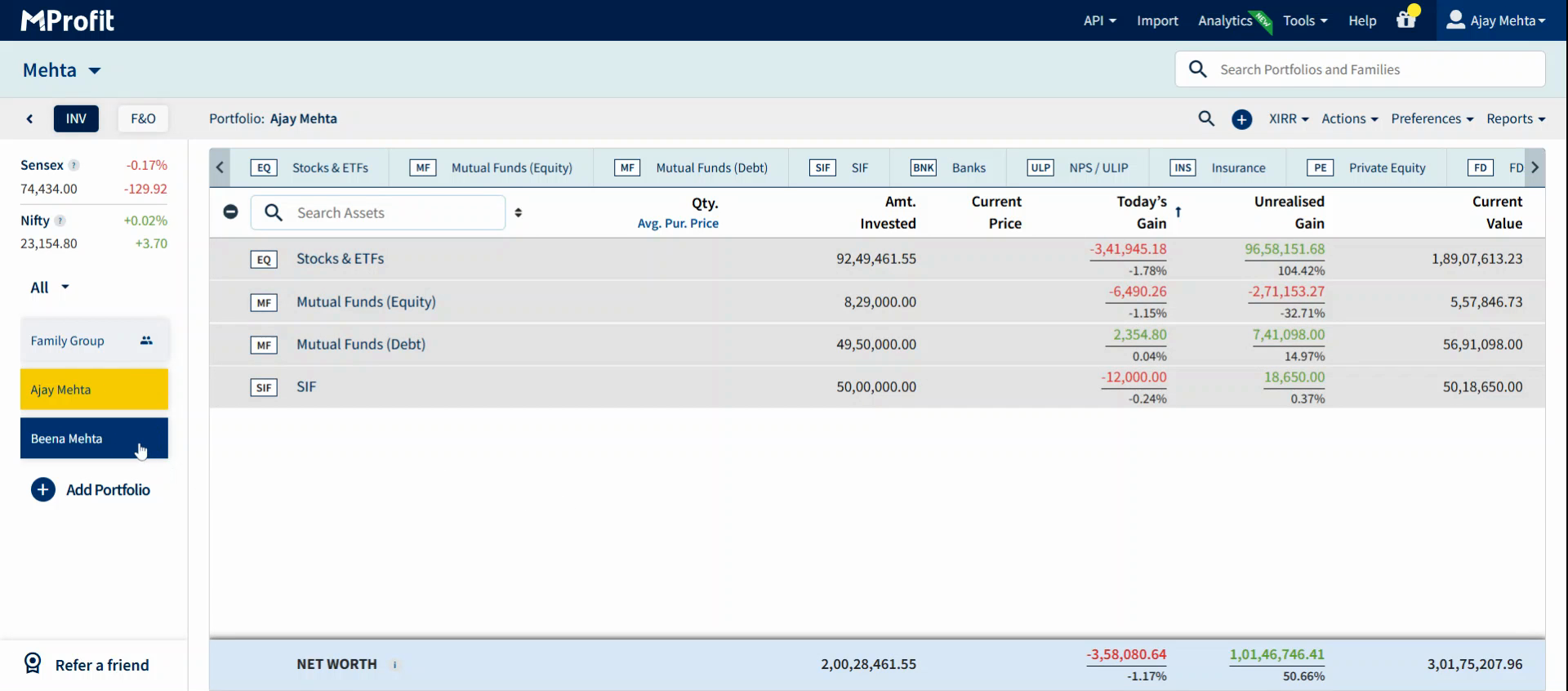Switch to the F&O toggle
Image resolution: width=1568 pixels, height=691 pixels.
(x=143, y=118)
